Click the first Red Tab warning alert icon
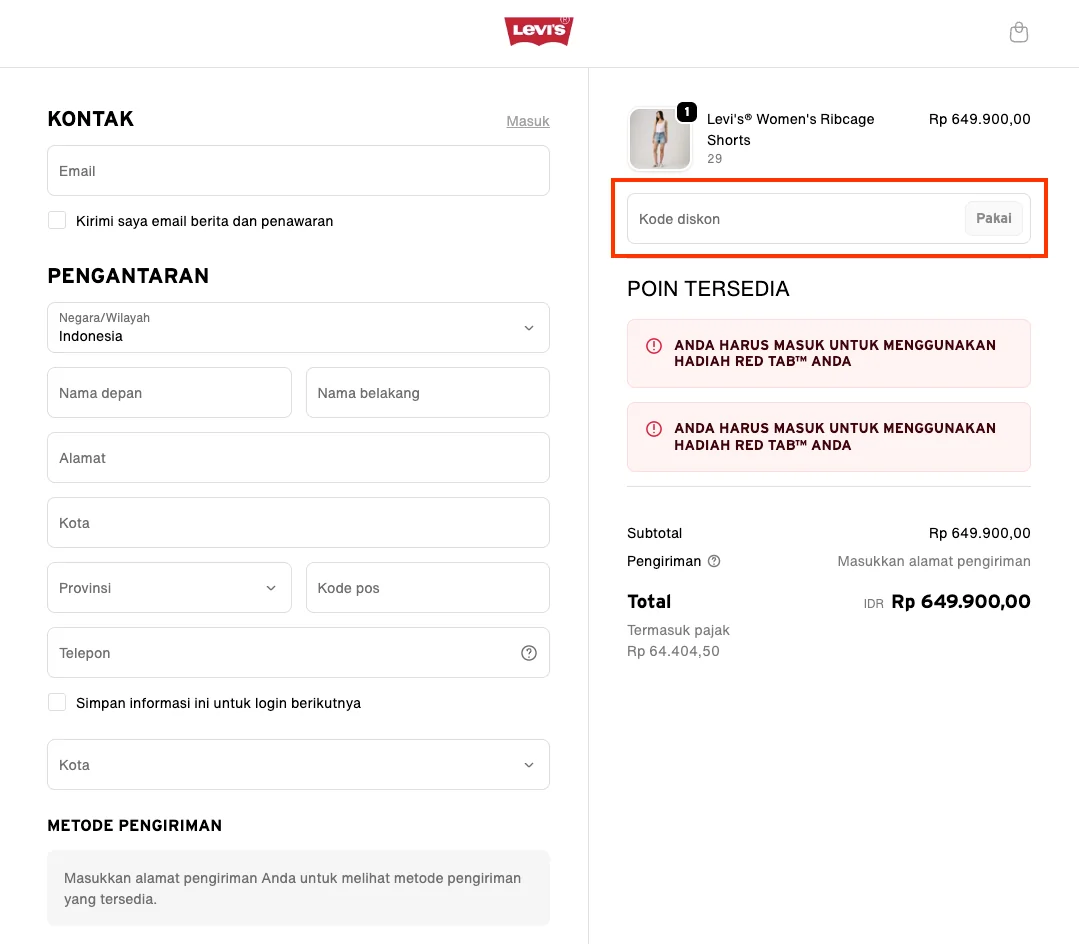 [654, 346]
